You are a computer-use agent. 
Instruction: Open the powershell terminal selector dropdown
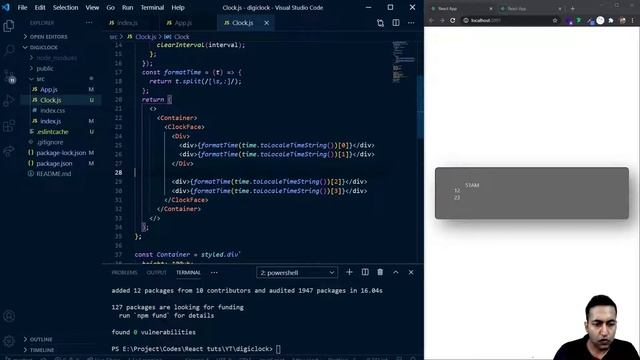(x=297, y=273)
